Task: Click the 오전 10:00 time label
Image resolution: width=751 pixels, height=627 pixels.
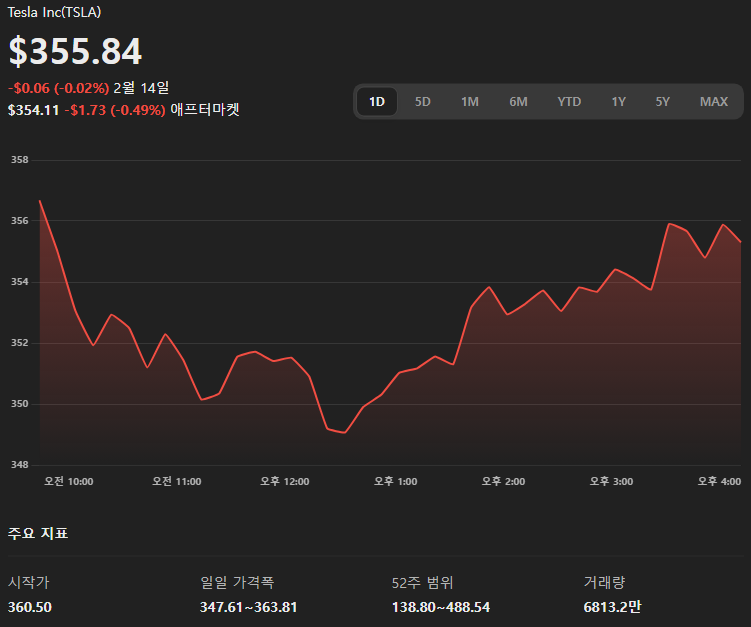Action: [68, 481]
